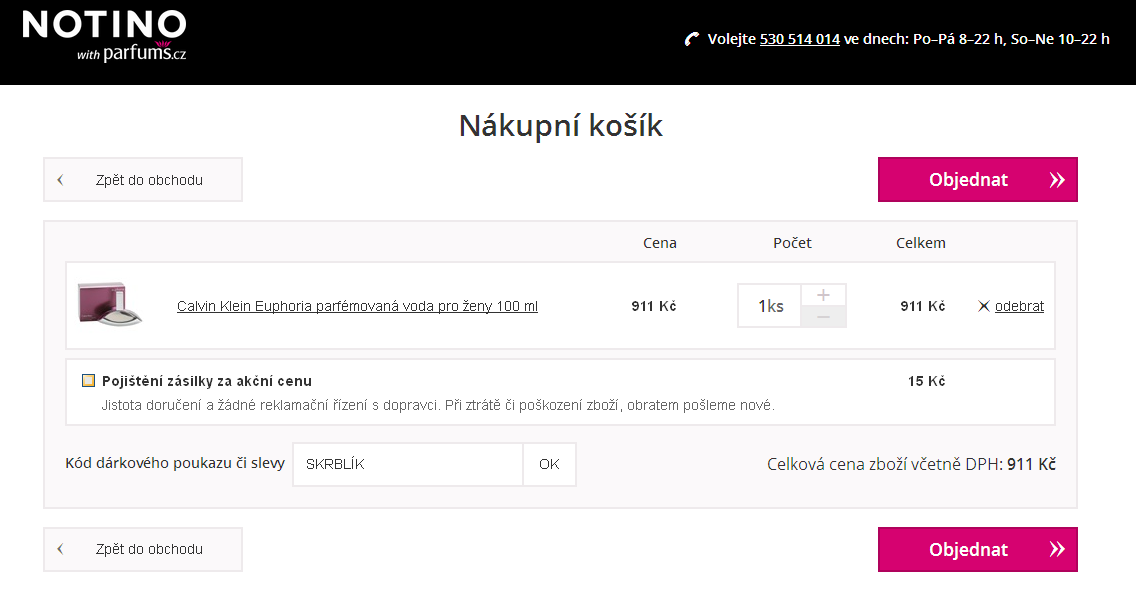Screen dimensions: 1136x615
Task: Click top 'Objednat' order button
Action: coord(977,180)
